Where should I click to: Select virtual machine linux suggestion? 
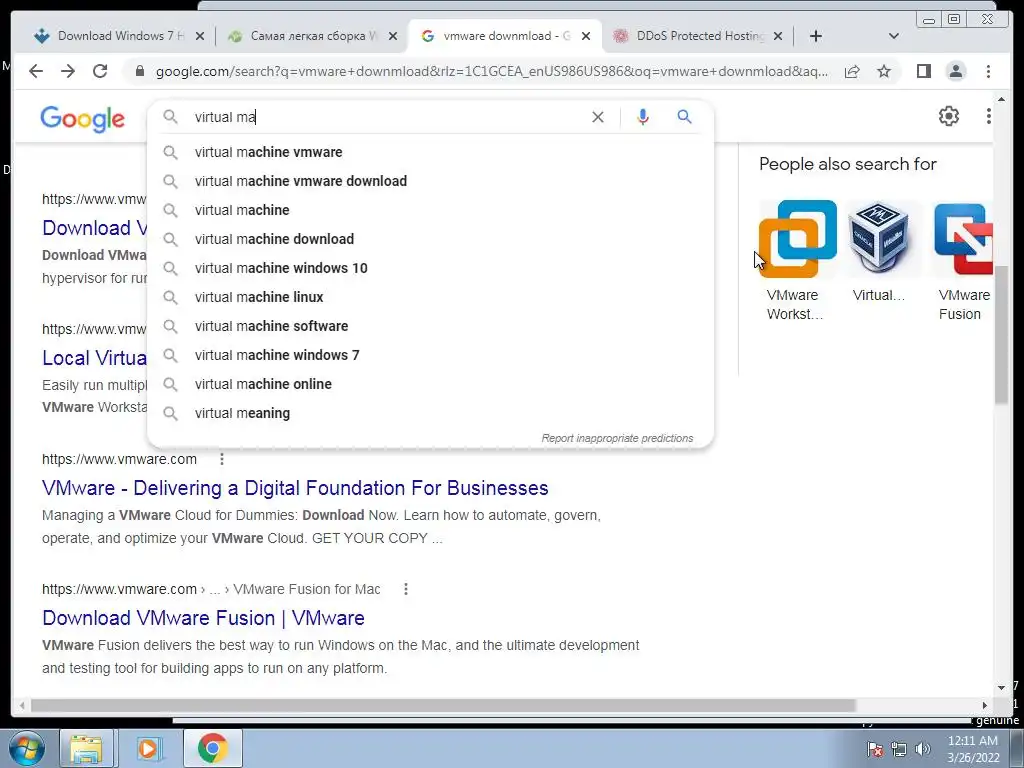pos(431,297)
